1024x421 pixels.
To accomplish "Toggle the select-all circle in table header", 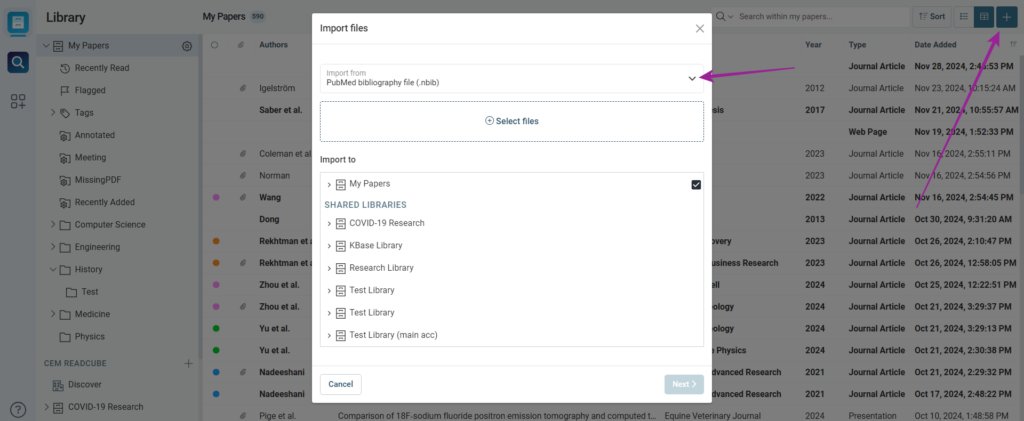I will pyautogui.click(x=215, y=45).
